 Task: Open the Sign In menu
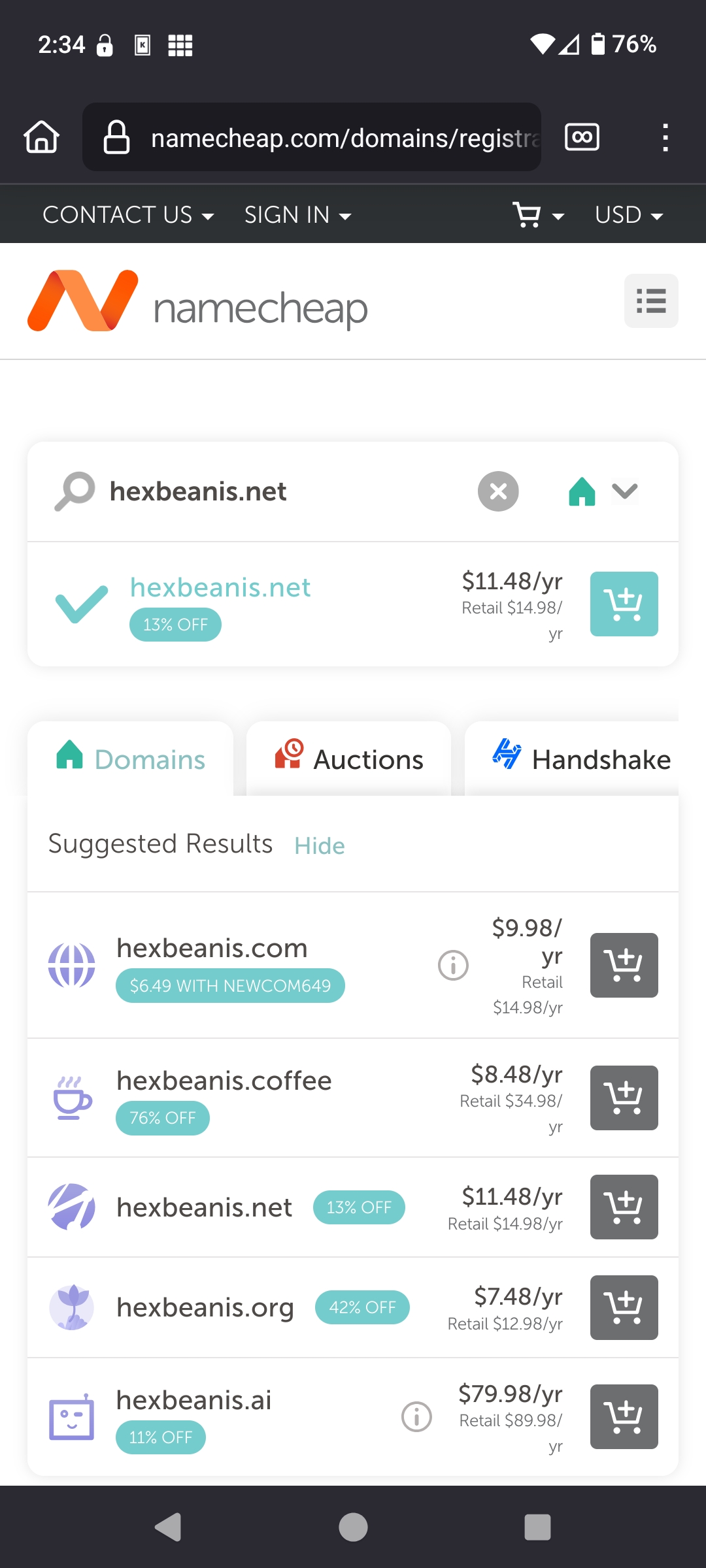pyautogui.click(x=298, y=215)
